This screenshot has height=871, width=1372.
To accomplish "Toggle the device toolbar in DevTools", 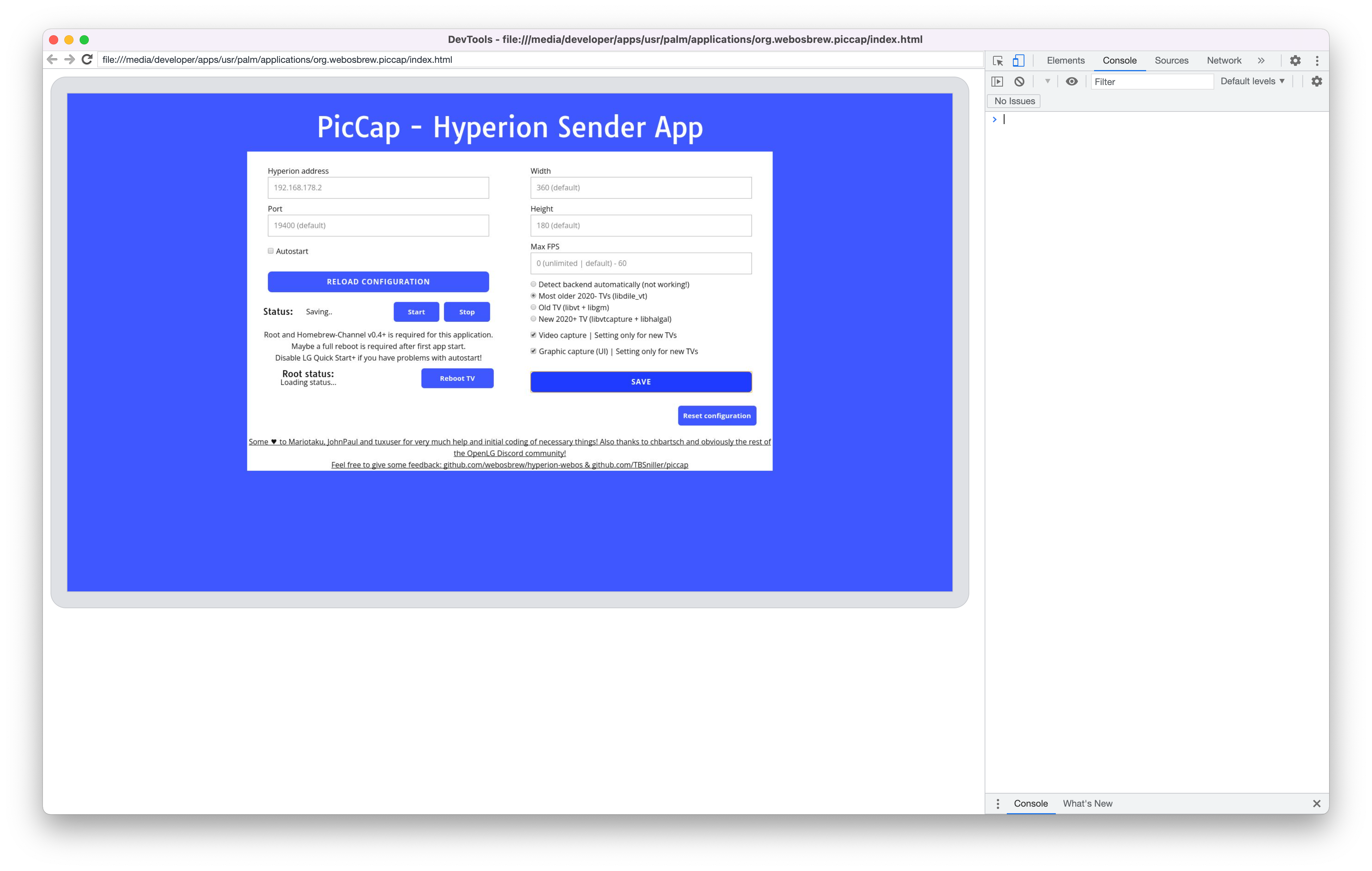I will click(x=1019, y=61).
